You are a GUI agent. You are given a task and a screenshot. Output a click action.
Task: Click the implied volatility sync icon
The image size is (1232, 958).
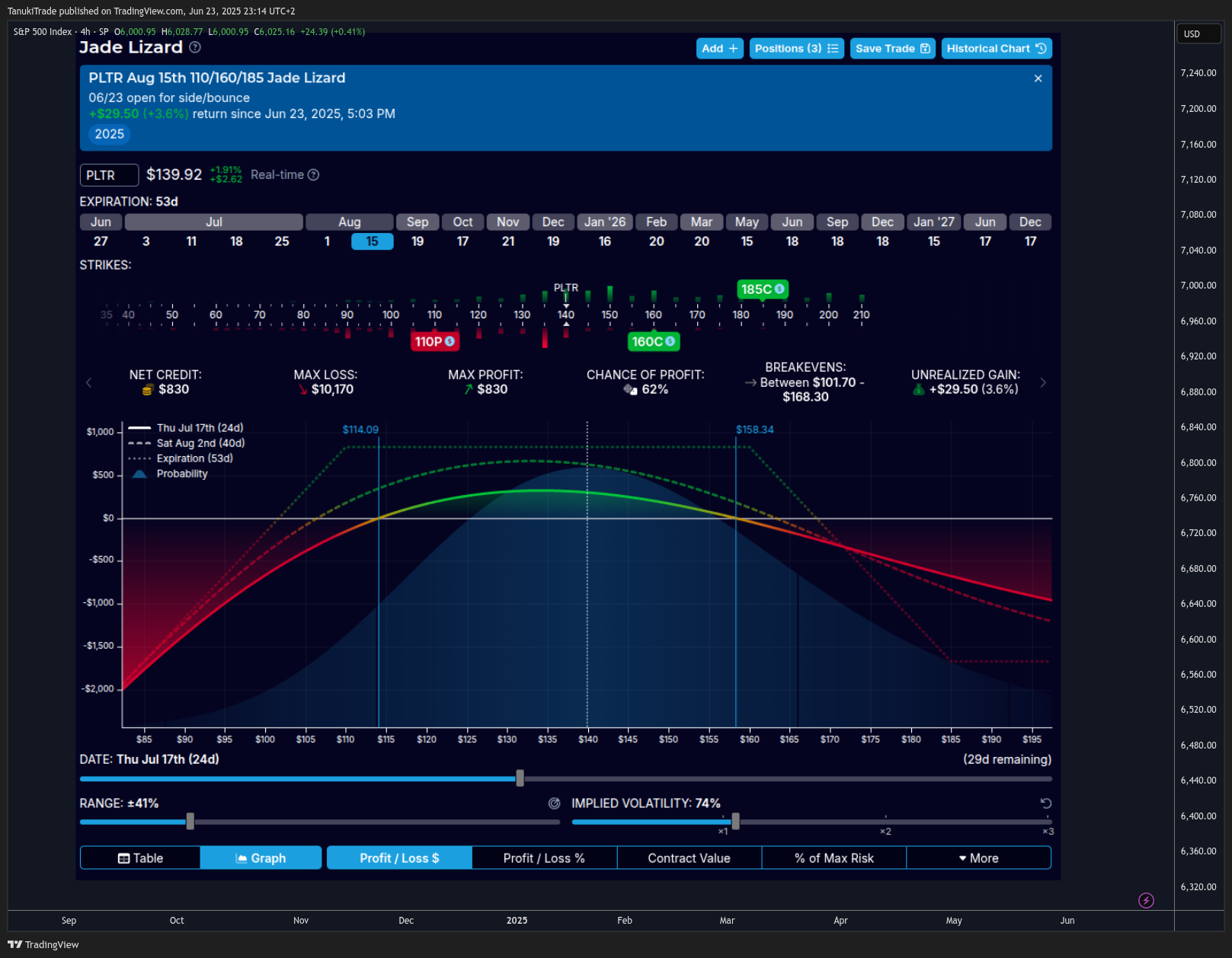[554, 803]
